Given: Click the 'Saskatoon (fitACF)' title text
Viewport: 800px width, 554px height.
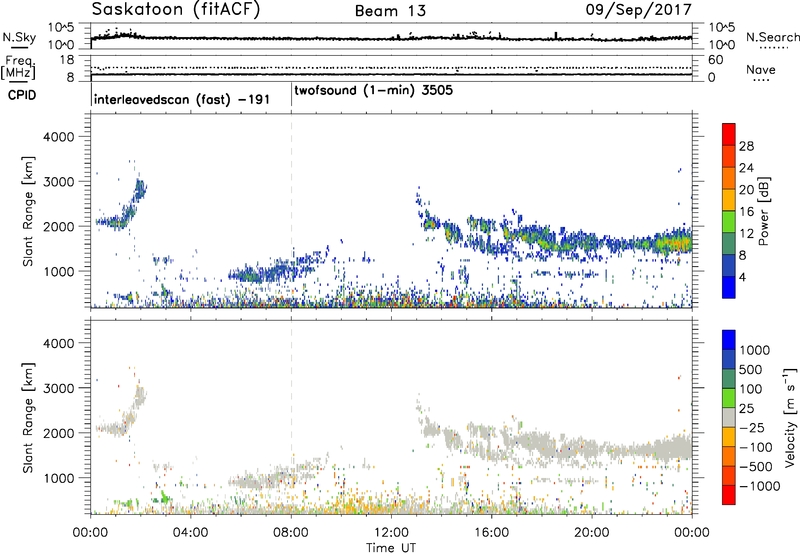Looking at the screenshot, I should click(176, 10).
